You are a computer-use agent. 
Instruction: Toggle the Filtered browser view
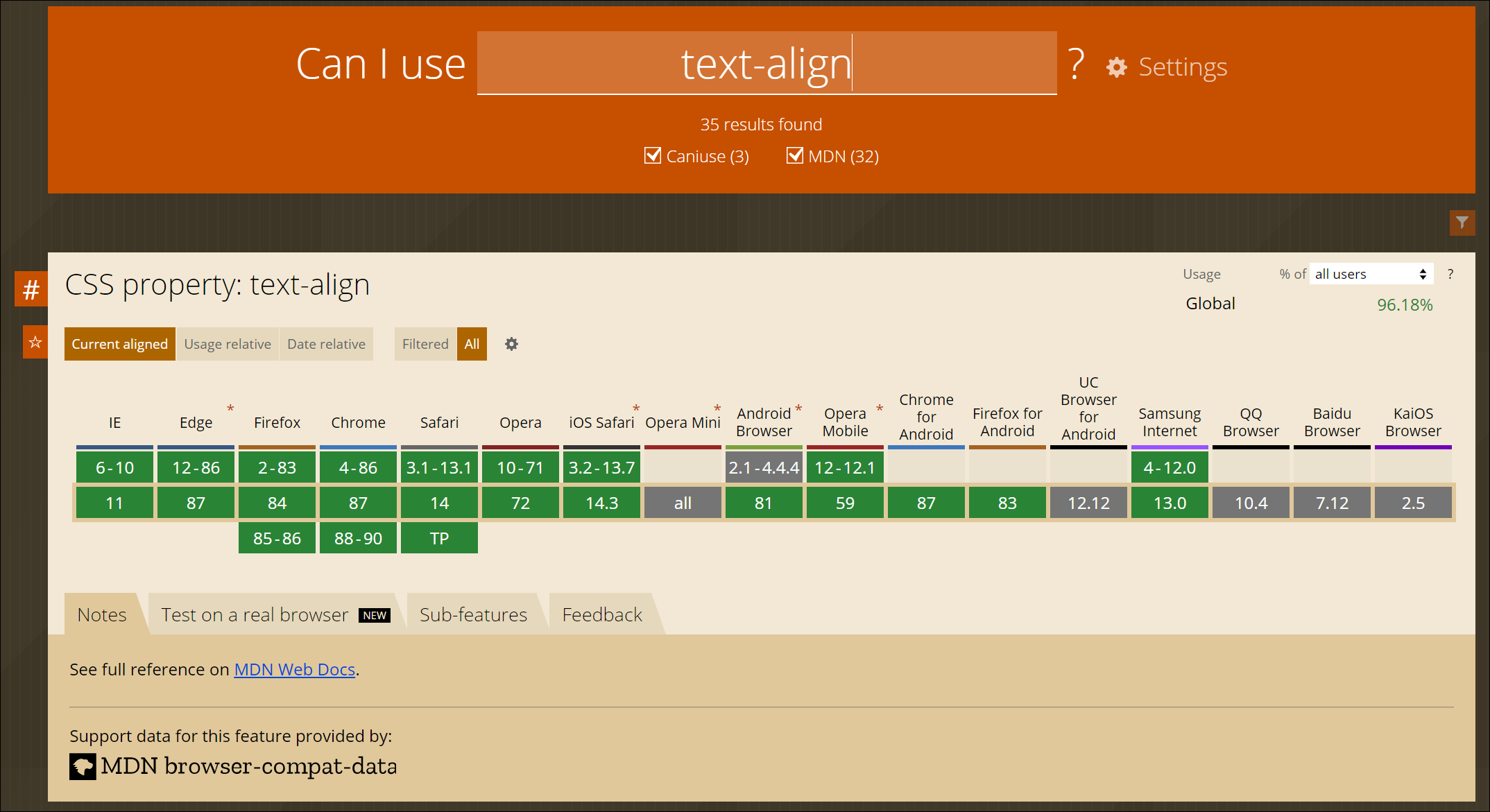click(x=425, y=344)
